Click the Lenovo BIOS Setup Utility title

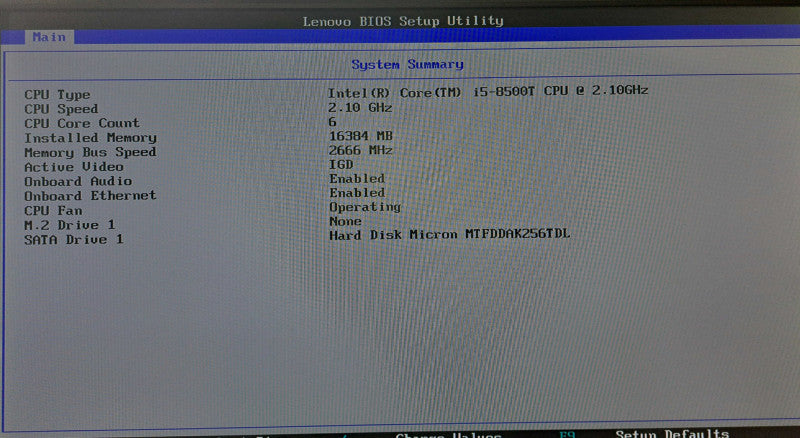click(x=403, y=21)
